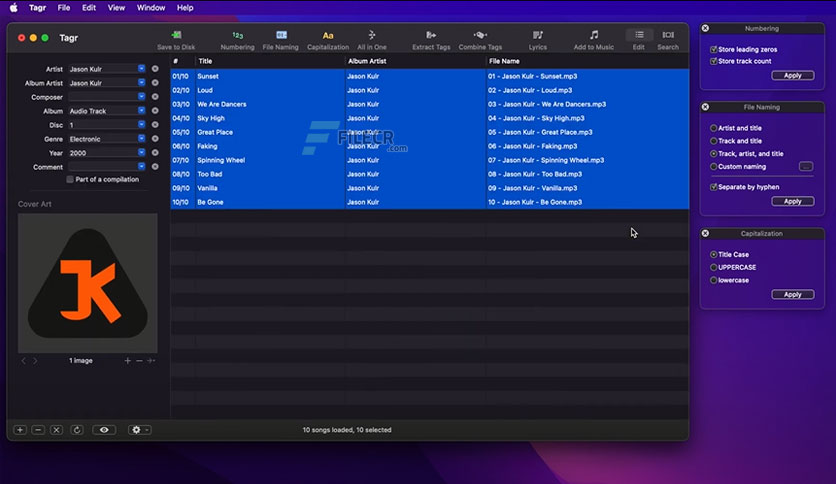Screen dimensions: 836x484
Task: Open the Edit menu in menu bar
Action: pyautogui.click(x=89, y=7)
